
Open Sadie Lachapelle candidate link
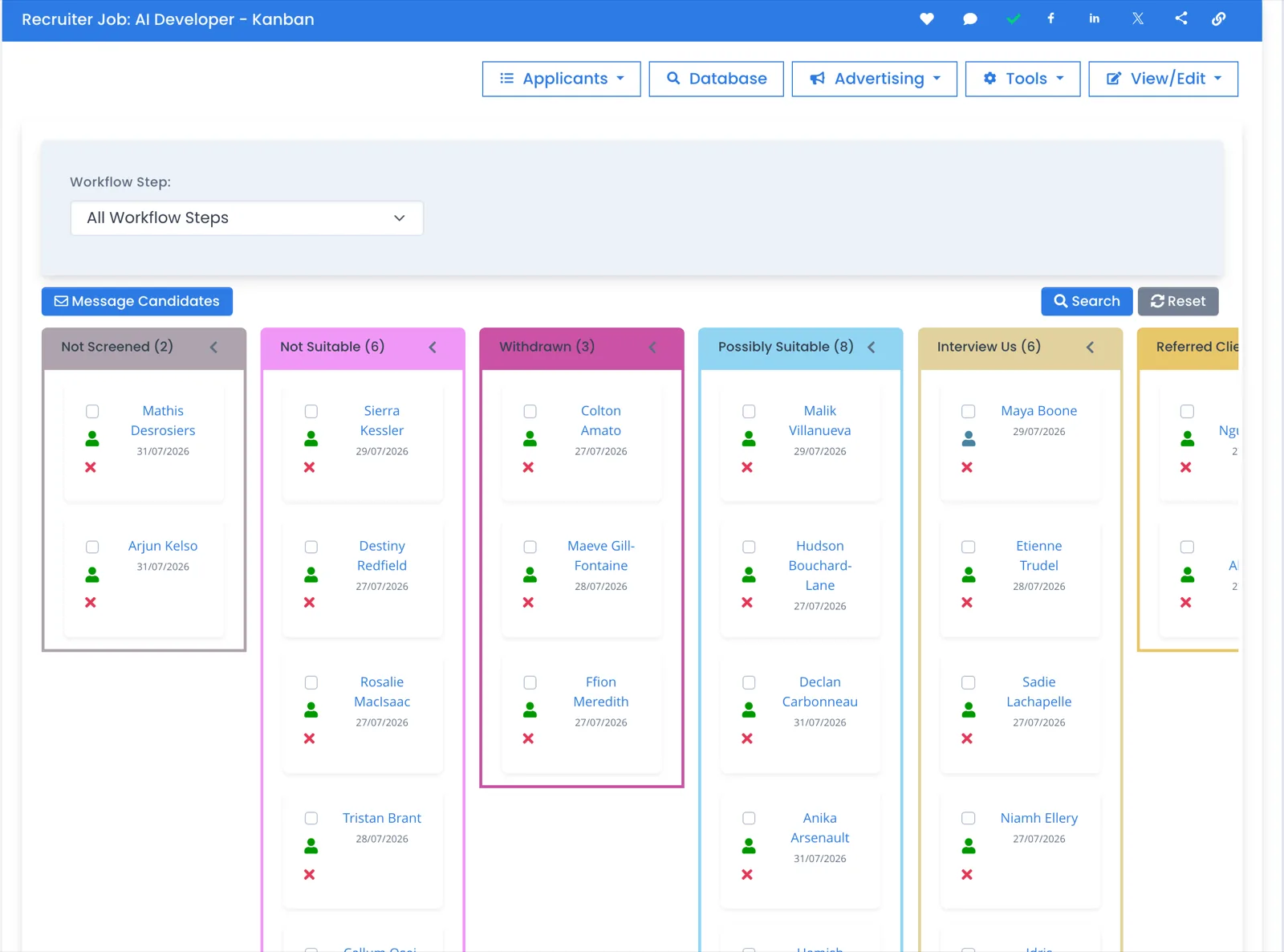[1039, 692]
